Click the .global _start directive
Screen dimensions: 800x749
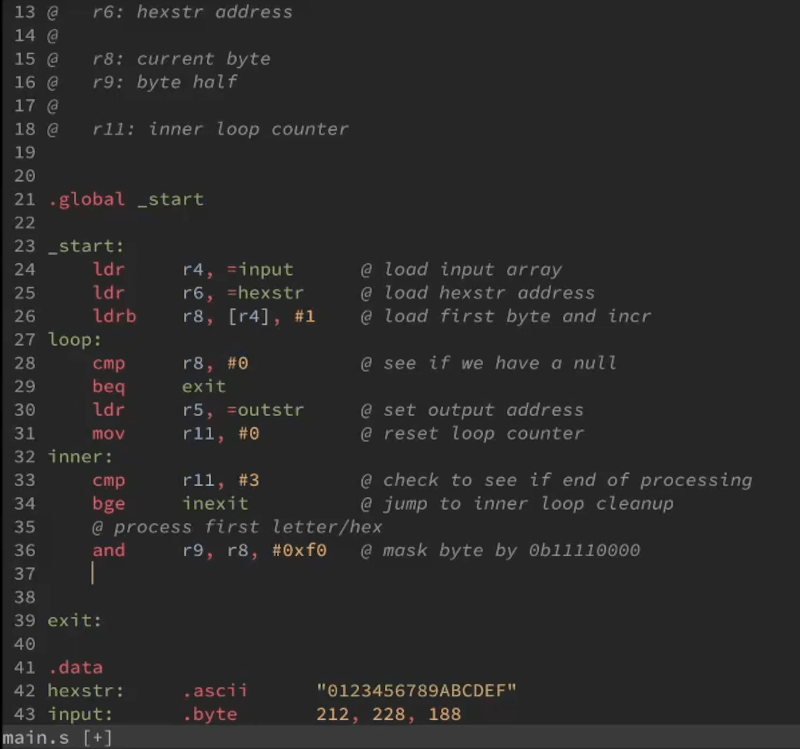126,199
